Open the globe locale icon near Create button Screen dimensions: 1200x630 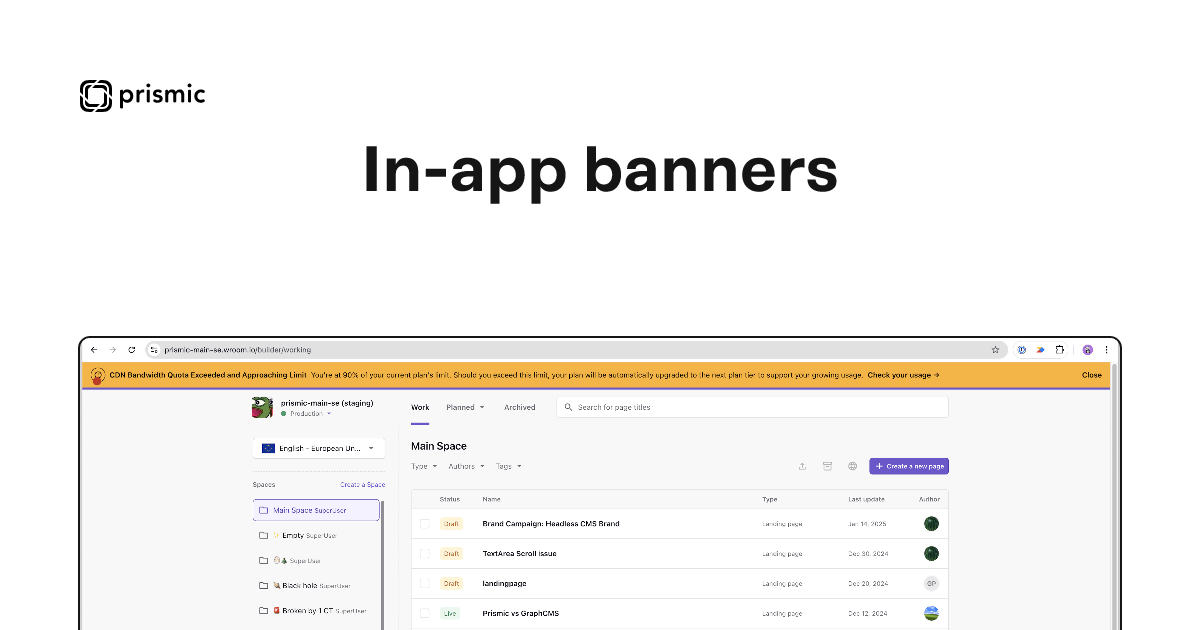coord(853,466)
